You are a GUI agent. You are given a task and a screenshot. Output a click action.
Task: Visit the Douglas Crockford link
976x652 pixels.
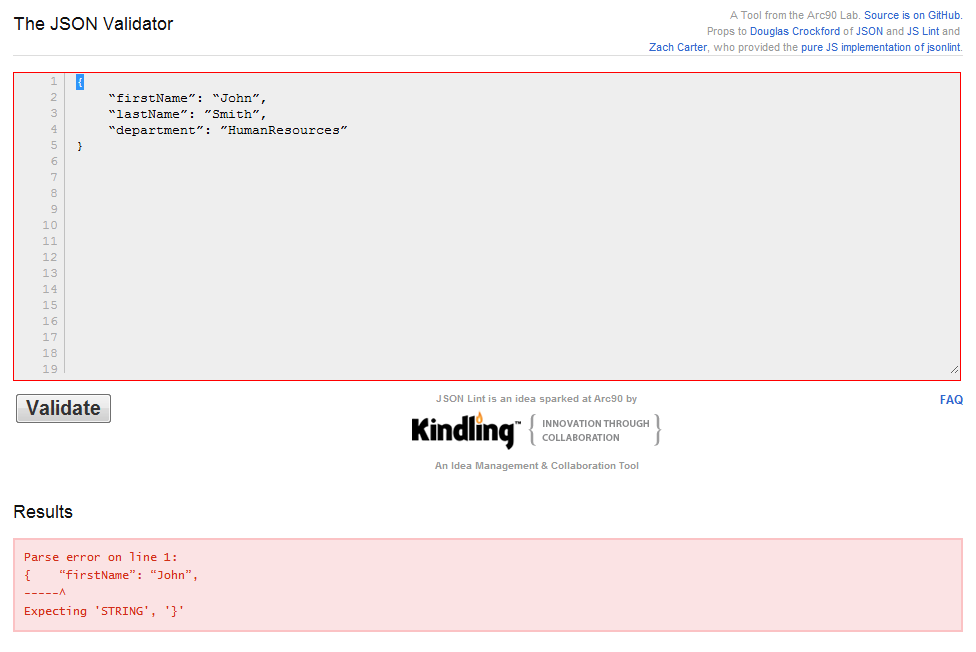click(x=794, y=31)
